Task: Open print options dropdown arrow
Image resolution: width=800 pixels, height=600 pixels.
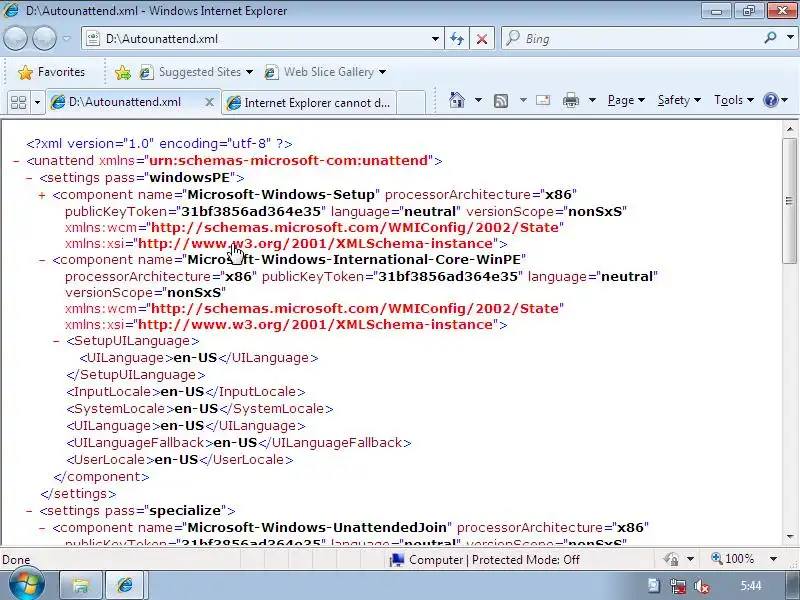Action: [592, 100]
